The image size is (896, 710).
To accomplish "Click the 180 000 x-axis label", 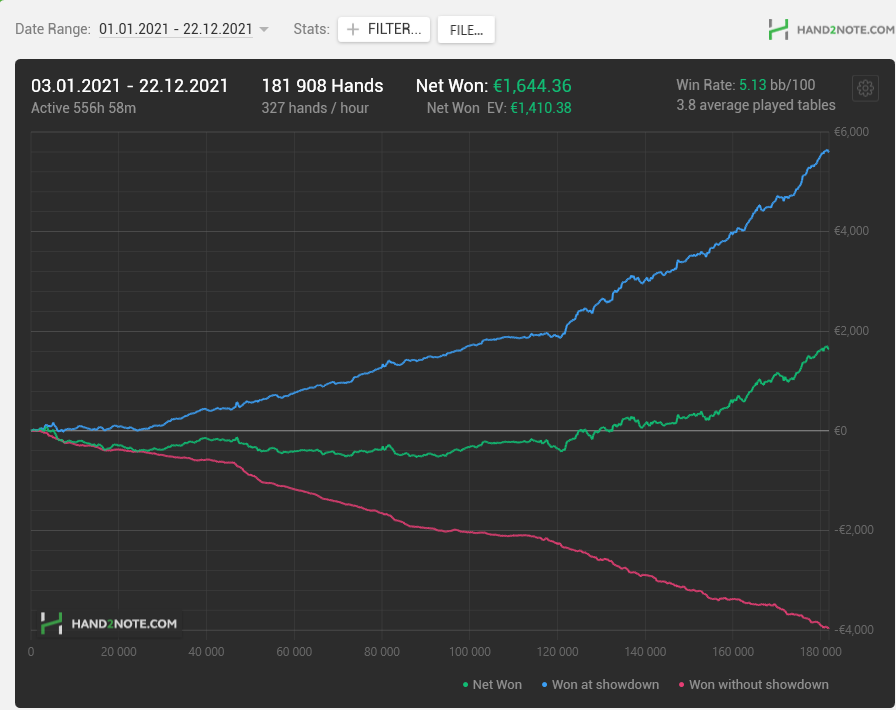I will pyautogui.click(x=821, y=652).
